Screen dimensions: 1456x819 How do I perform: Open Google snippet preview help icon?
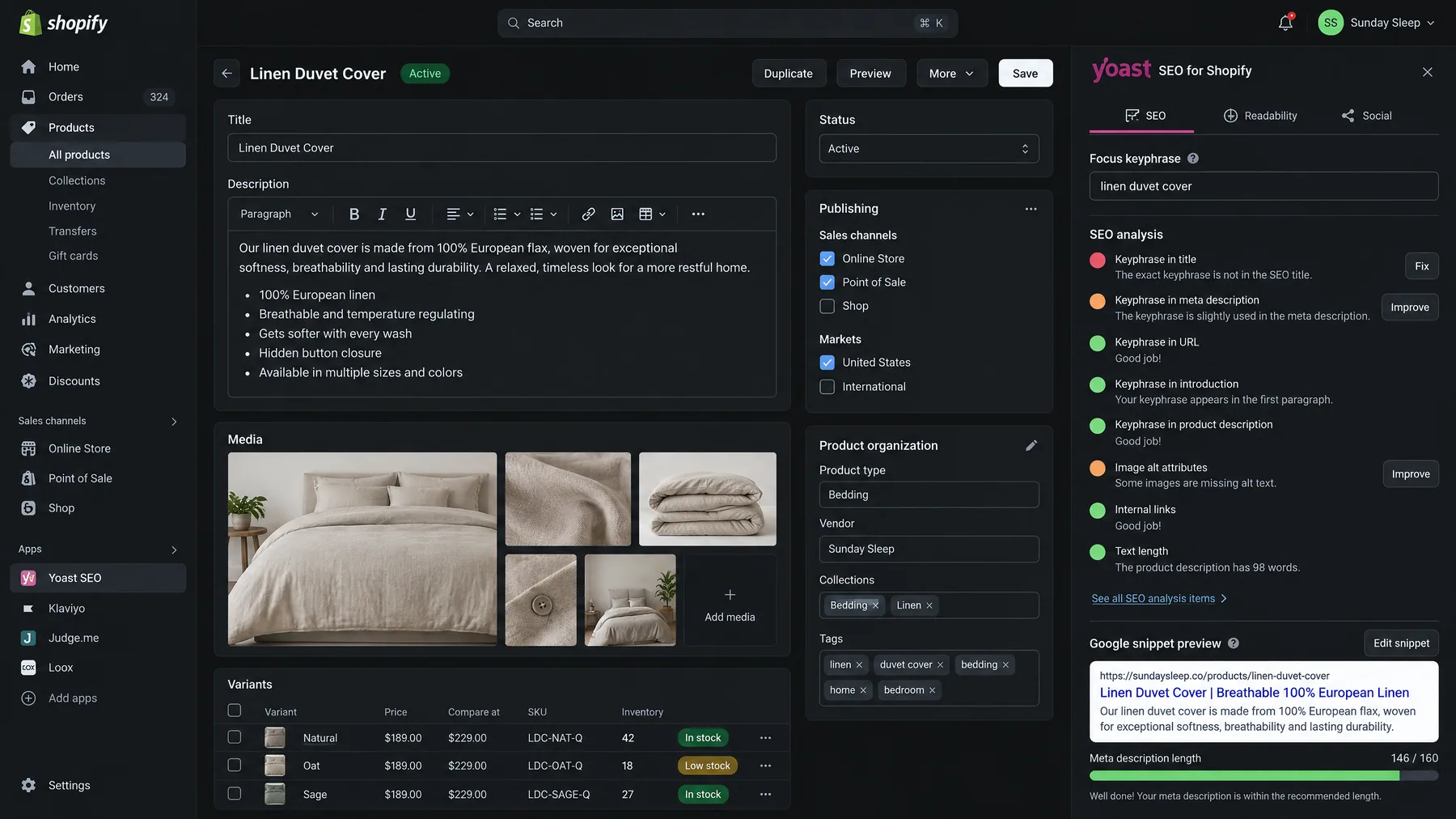[1234, 643]
